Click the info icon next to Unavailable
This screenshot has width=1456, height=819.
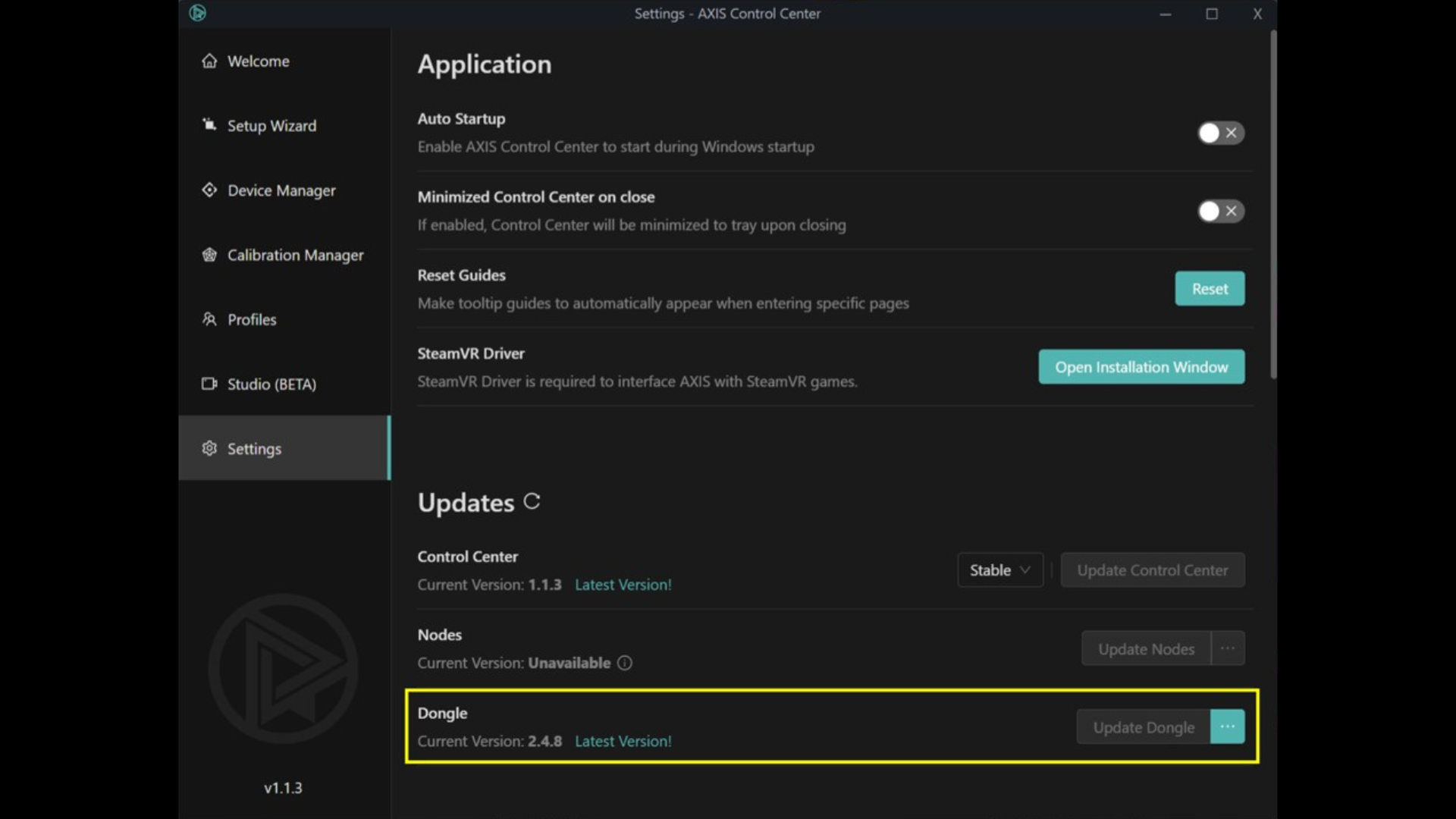[x=624, y=663]
